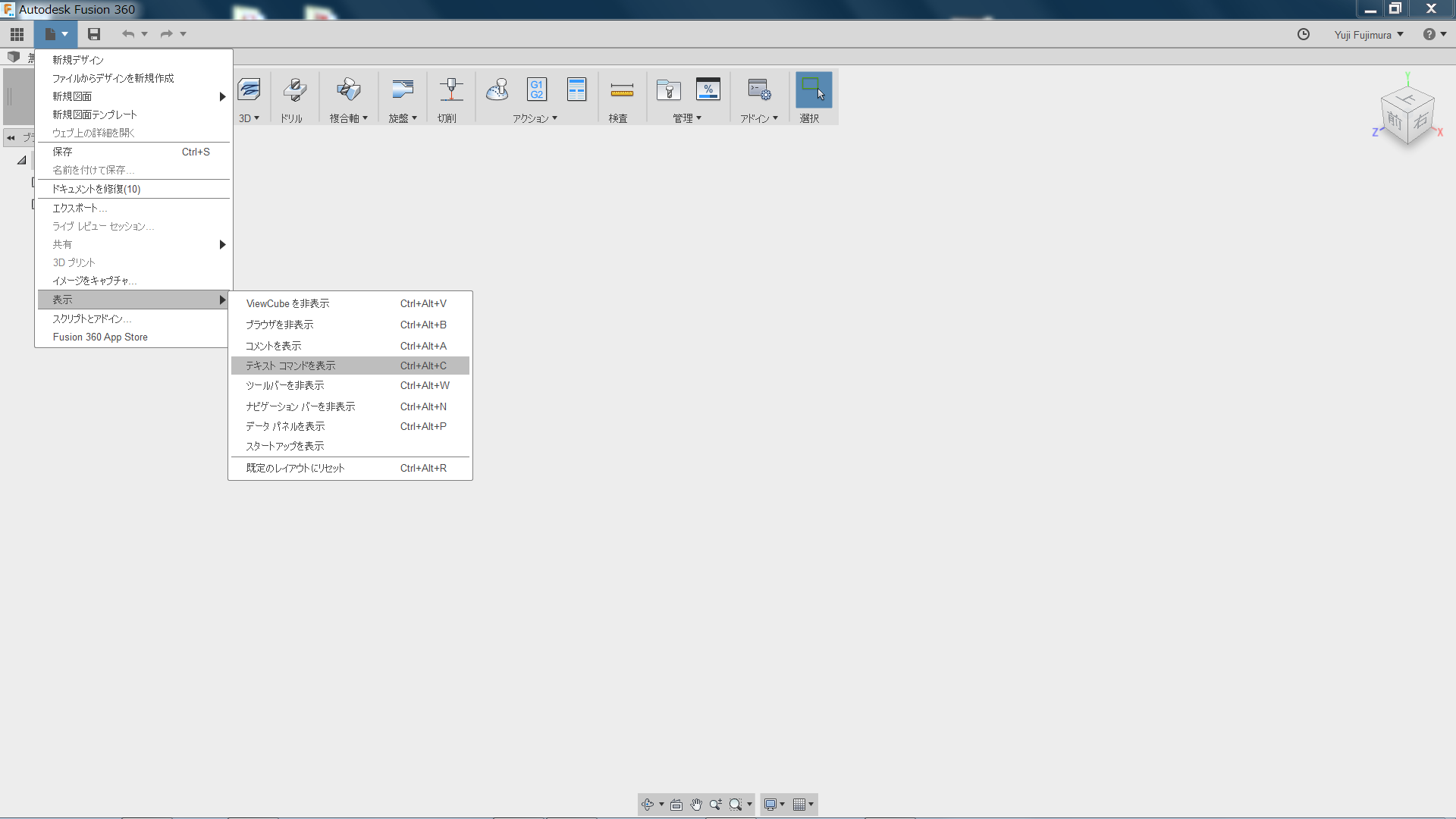The width and height of the screenshot is (1456, 819).
Task: Activate the 選択 selection tool icon
Action: click(814, 89)
